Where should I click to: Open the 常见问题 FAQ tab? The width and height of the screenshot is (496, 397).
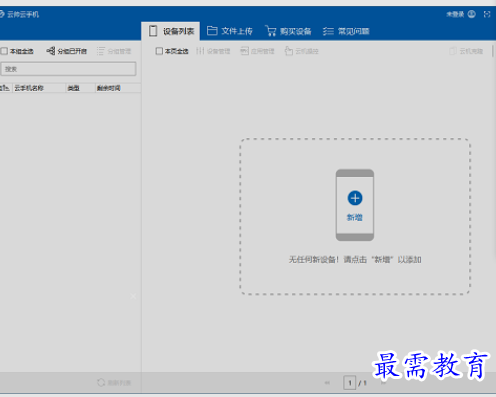[x=346, y=31]
